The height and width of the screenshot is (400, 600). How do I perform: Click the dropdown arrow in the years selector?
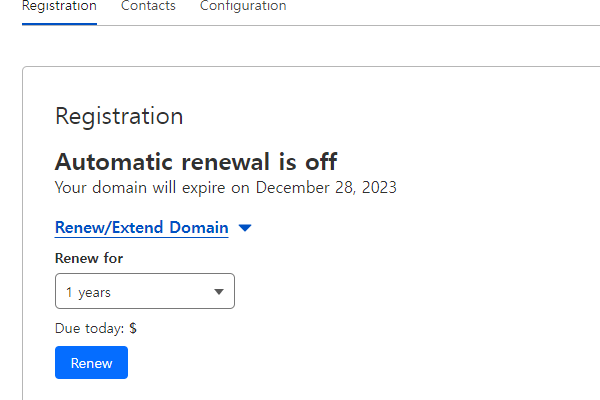(219, 292)
